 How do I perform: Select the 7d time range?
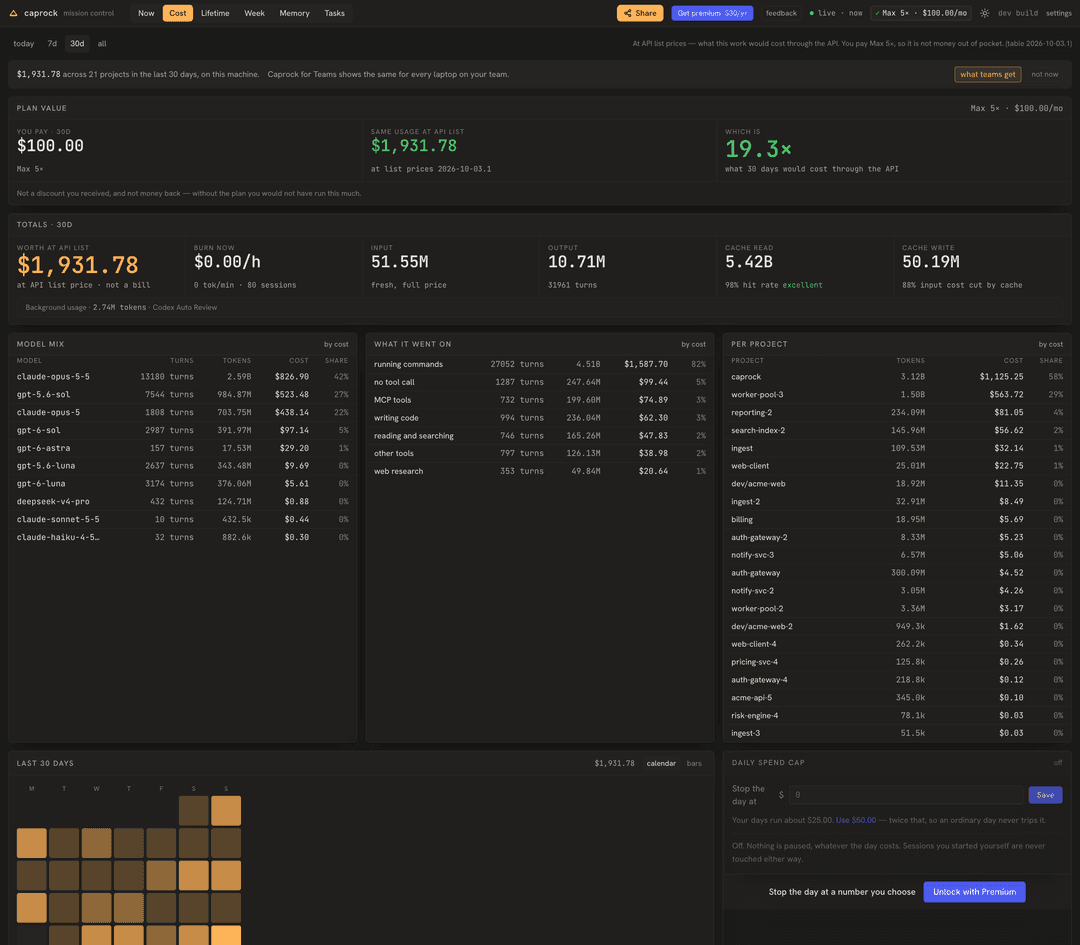pos(52,43)
